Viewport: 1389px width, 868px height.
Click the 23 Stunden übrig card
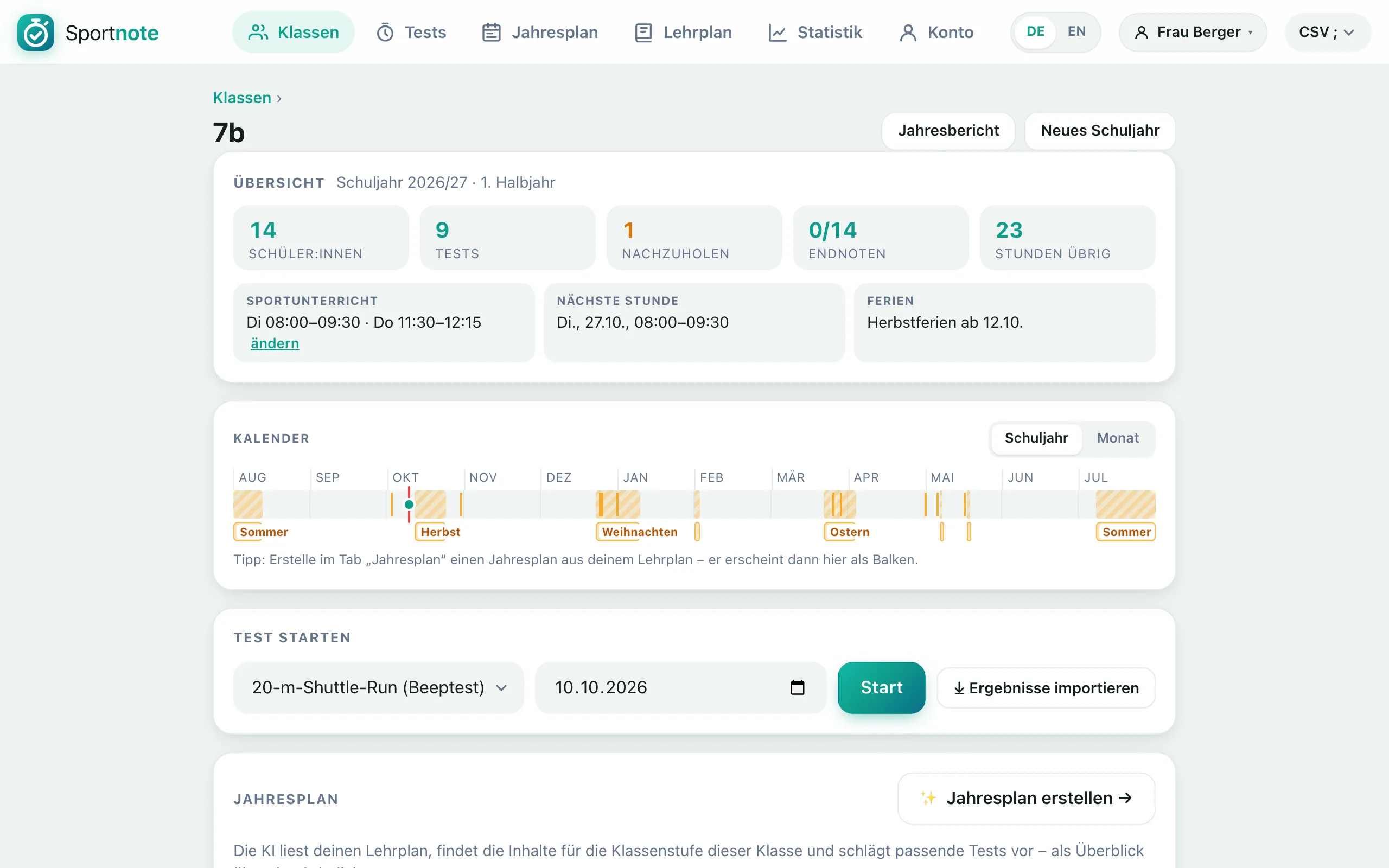pyautogui.click(x=1067, y=238)
